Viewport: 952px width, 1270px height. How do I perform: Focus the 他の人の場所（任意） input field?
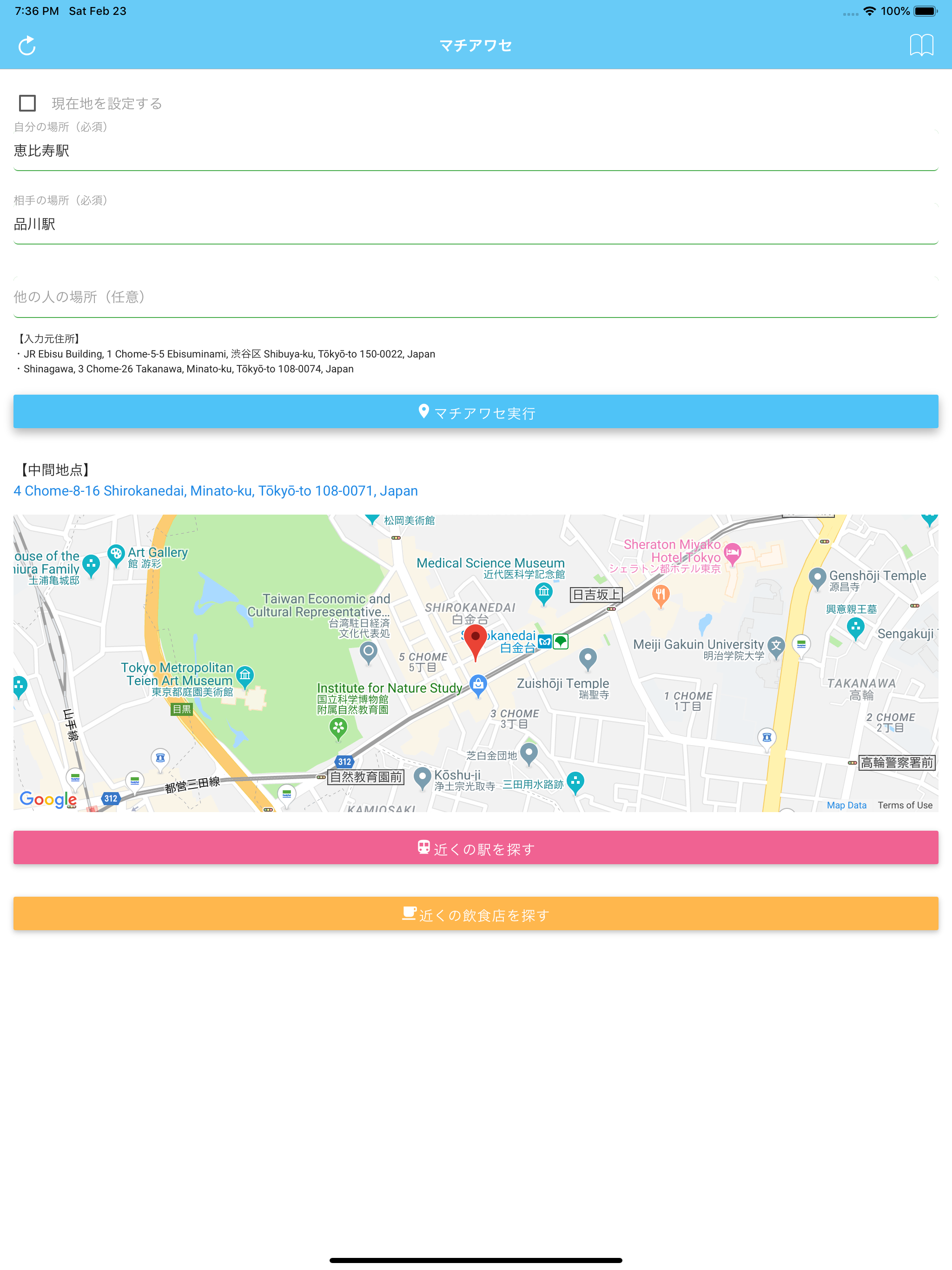click(x=476, y=298)
